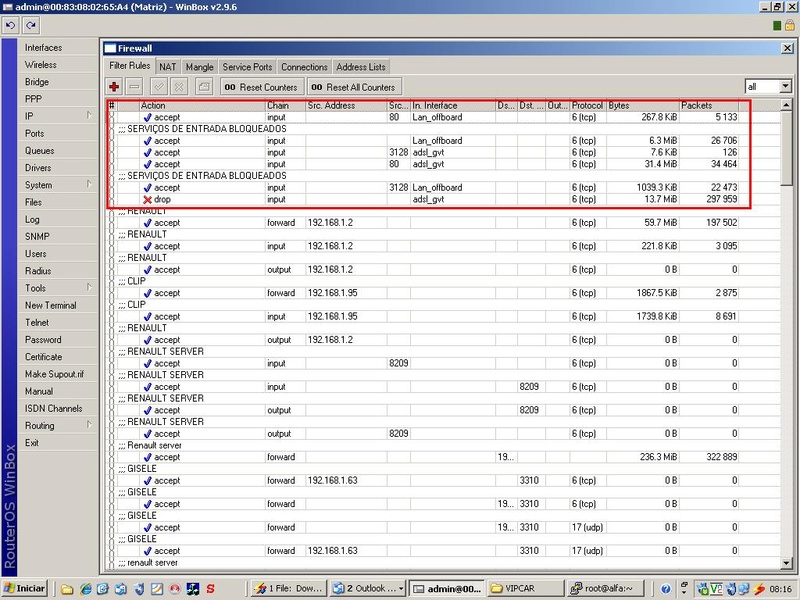Viewport: 800px width, 600px height.
Task: Switch to root@alfa terminal in taskbar
Action: (x=604, y=589)
